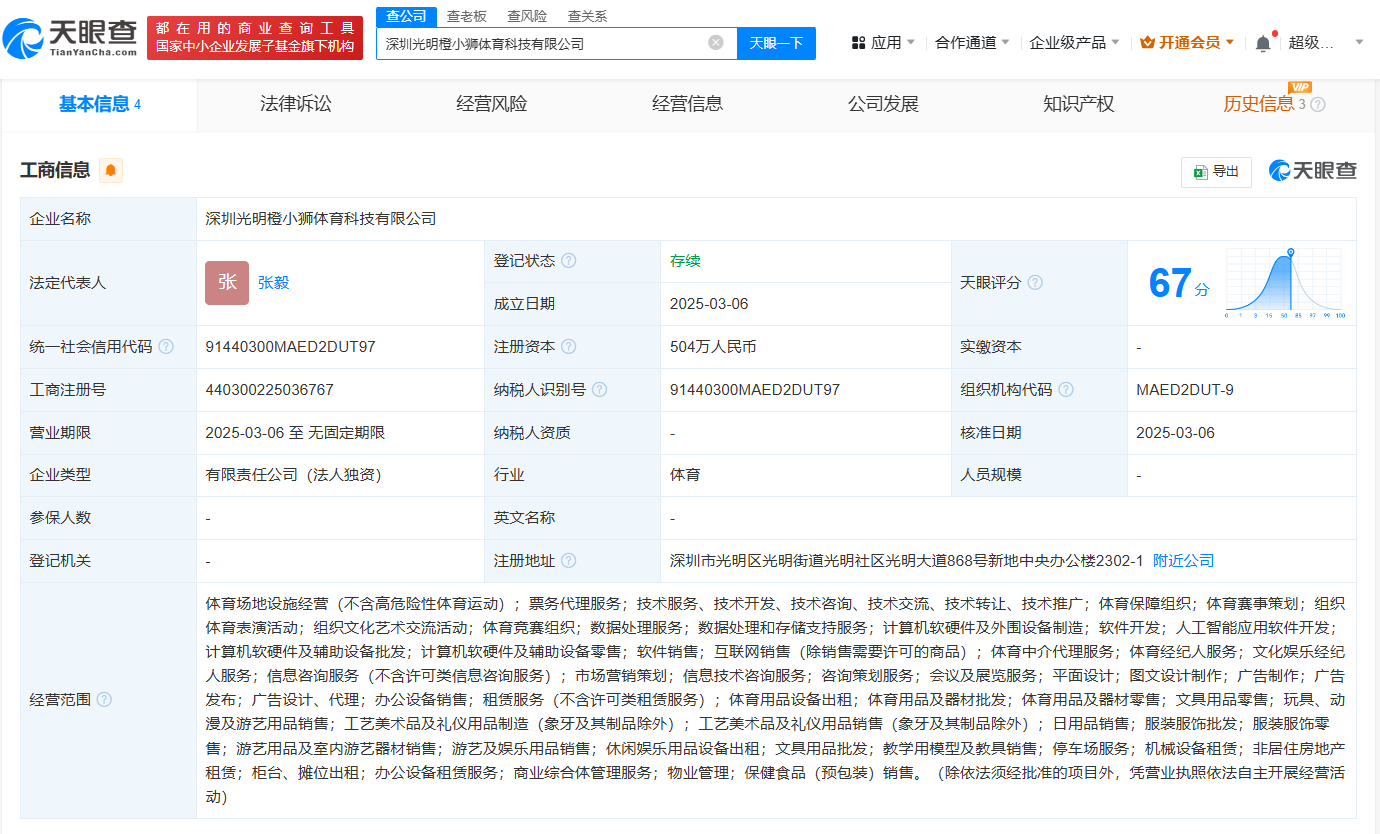Clear the search box with X icon

click(x=716, y=43)
